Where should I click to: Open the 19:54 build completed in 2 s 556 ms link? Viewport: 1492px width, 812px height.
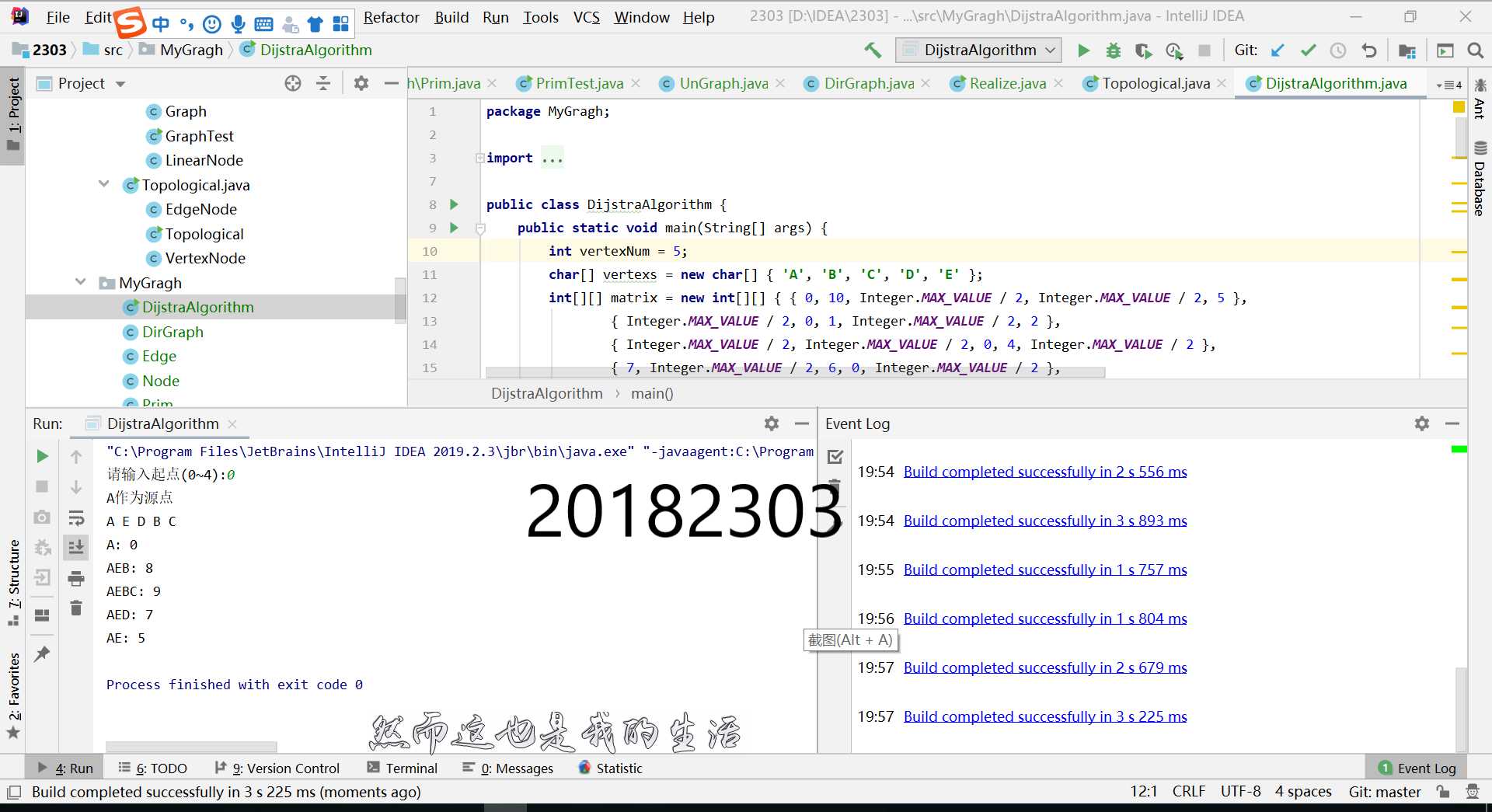pyautogui.click(x=1045, y=472)
